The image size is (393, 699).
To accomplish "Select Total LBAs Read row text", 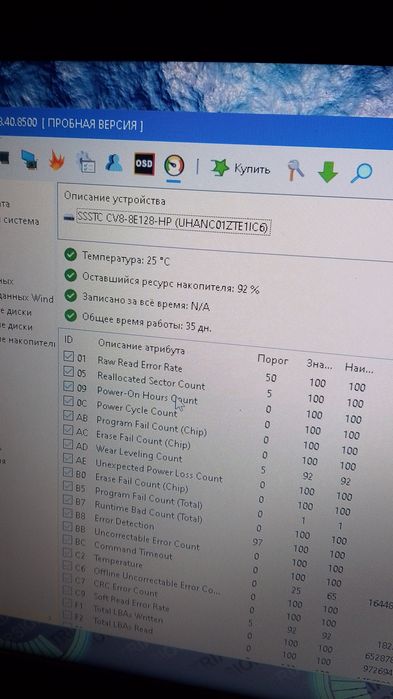I will point(123,625).
